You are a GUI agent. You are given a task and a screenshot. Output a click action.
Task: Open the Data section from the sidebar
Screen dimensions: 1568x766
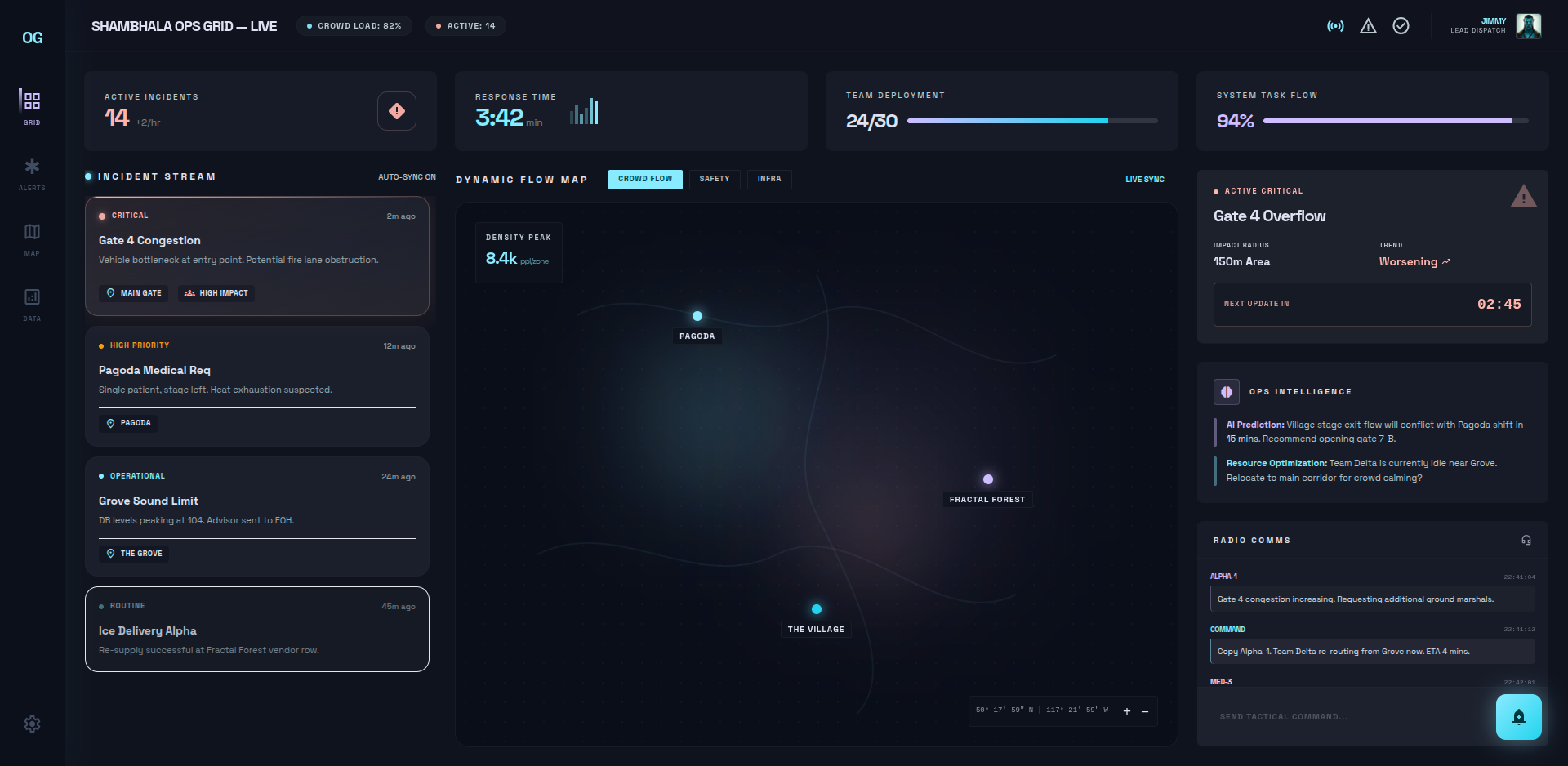coord(32,304)
